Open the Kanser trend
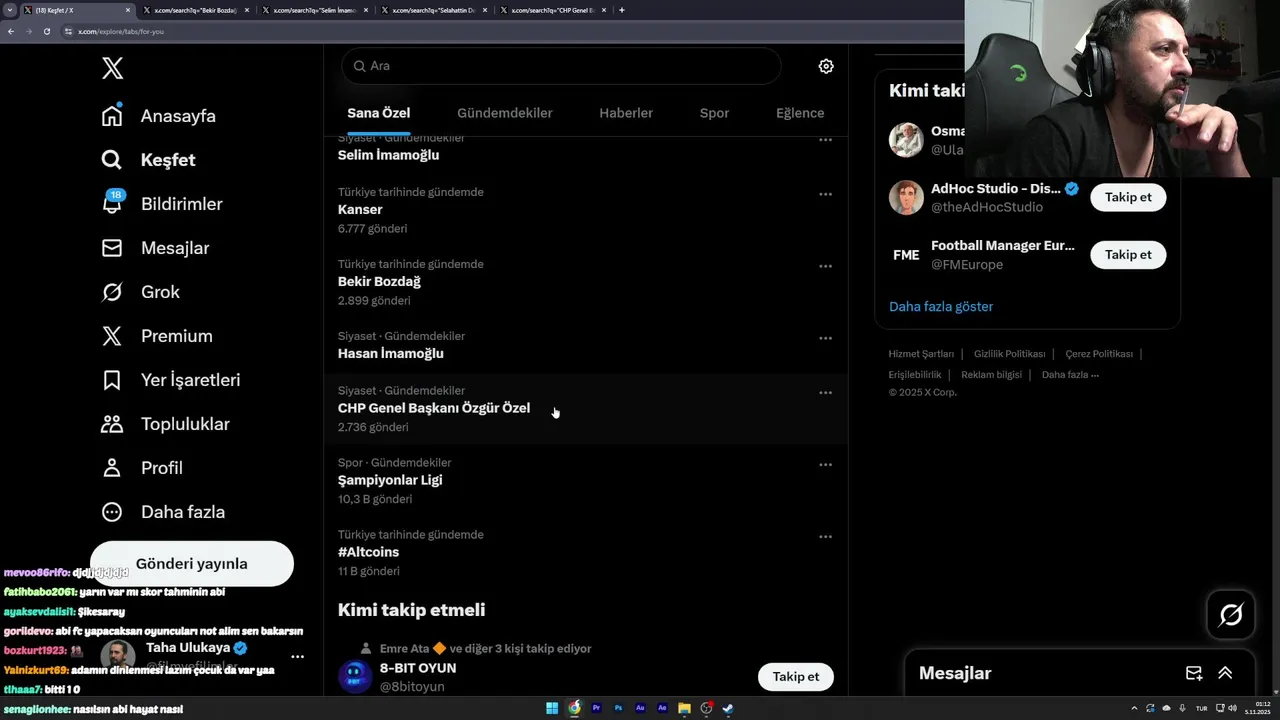The height and width of the screenshot is (720, 1280). pyautogui.click(x=586, y=209)
